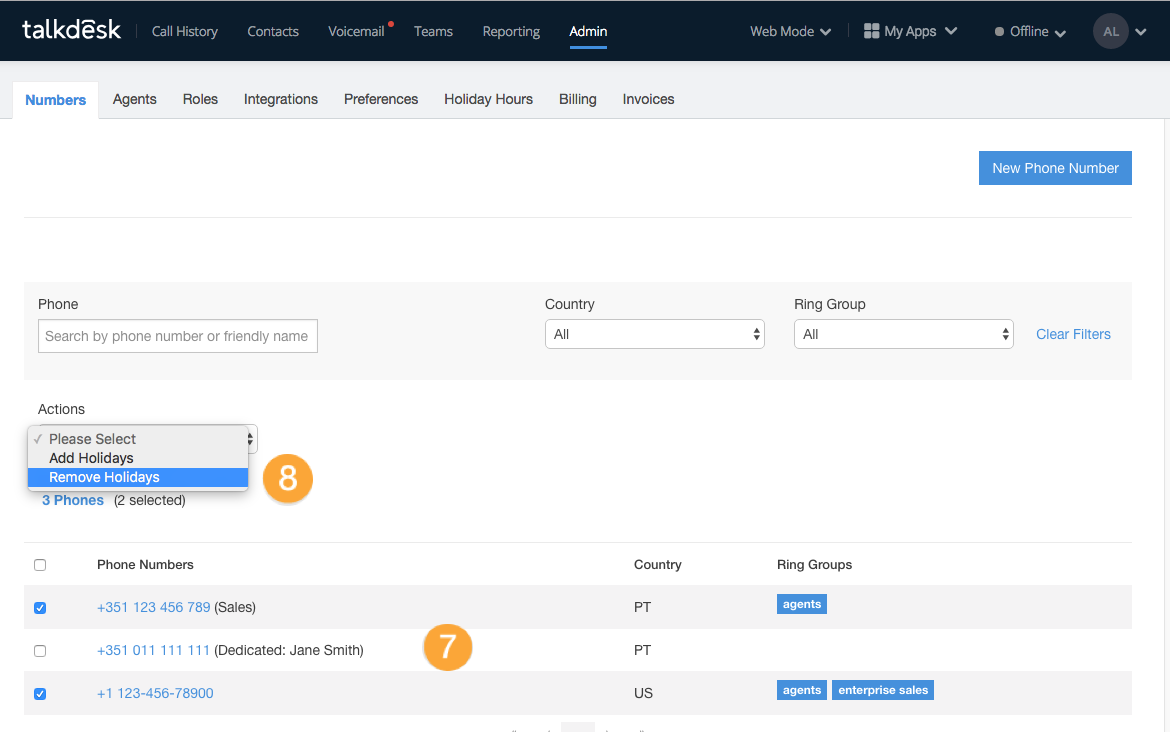Expand the user avatar chevron

[1141, 32]
